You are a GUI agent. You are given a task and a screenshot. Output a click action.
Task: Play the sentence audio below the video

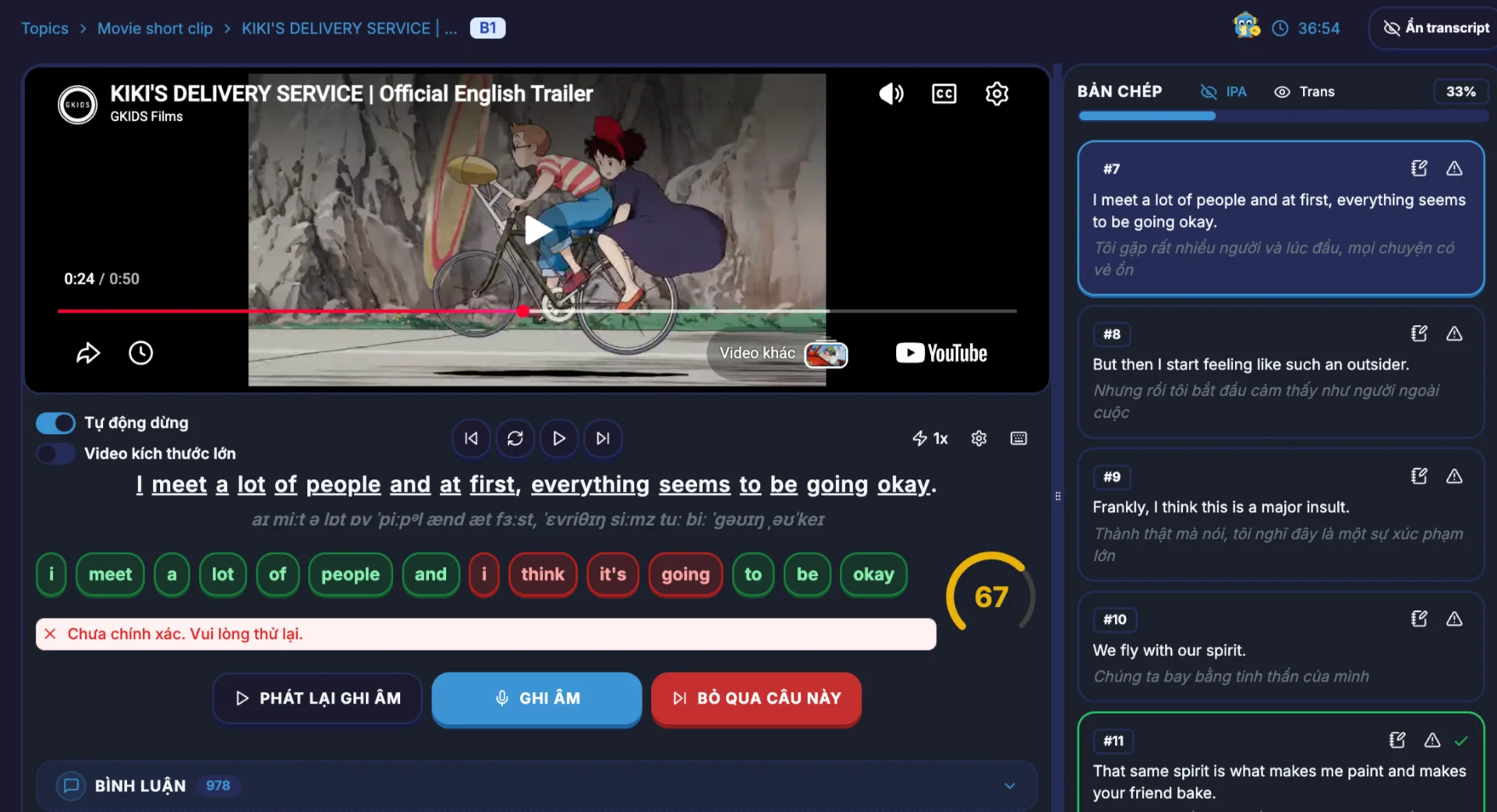click(x=559, y=438)
